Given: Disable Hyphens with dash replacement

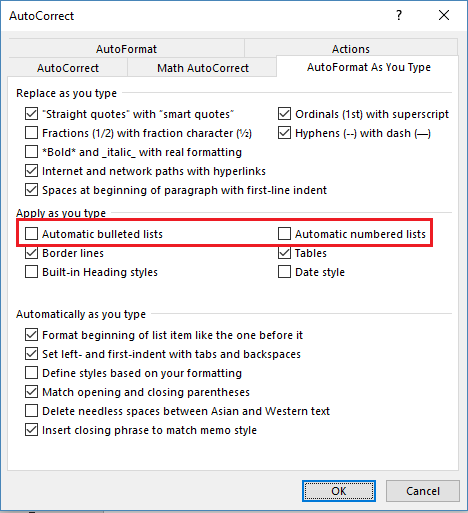Looking at the screenshot, I should 284,133.
